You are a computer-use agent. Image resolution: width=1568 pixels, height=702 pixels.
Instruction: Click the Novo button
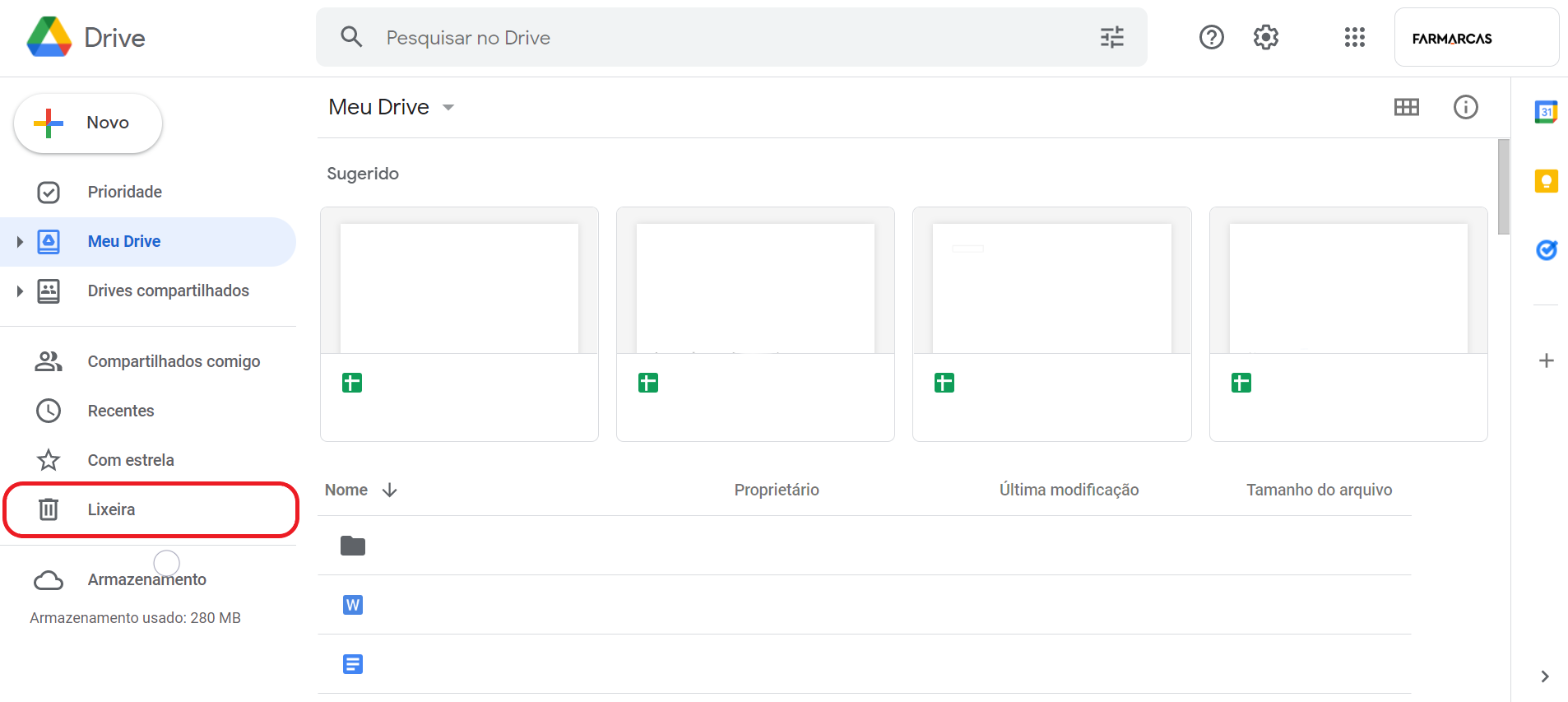[x=88, y=123]
